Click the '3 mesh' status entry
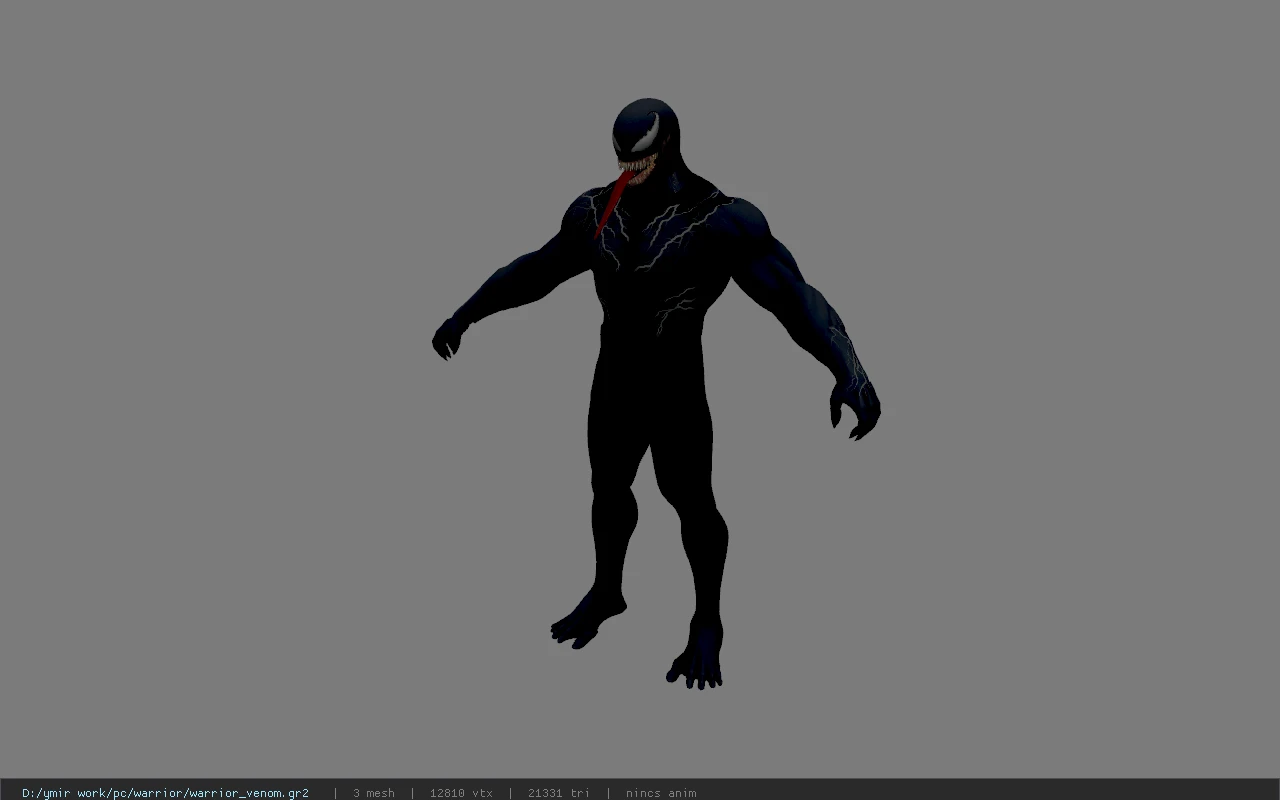This screenshot has width=1280, height=800. pyautogui.click(x=374, y=793)
